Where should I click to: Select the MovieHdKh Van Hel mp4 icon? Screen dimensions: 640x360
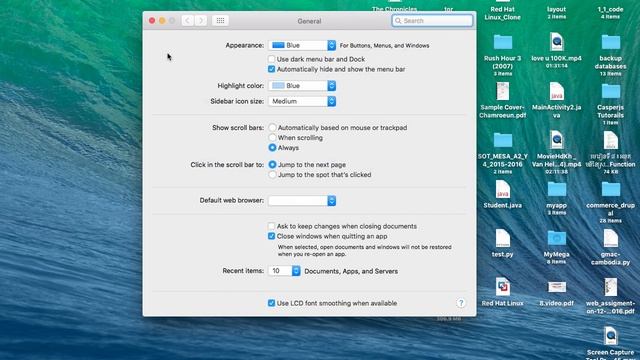tap(556, 140)
